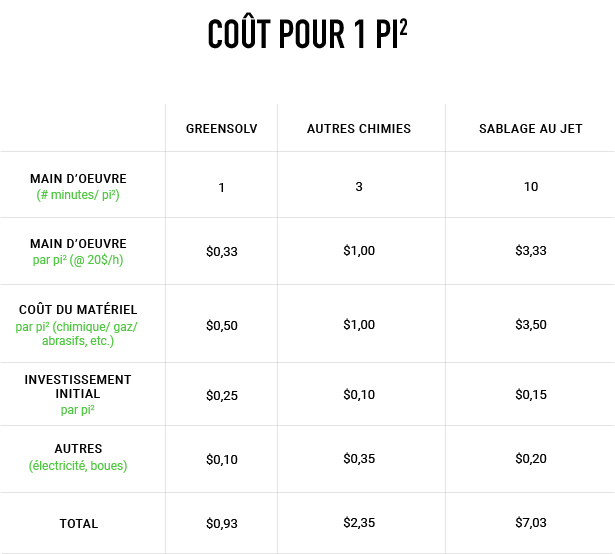Click the "# minutes/ pi²" row label
Screen dimensions: 615x554
(x=78, y=194)
